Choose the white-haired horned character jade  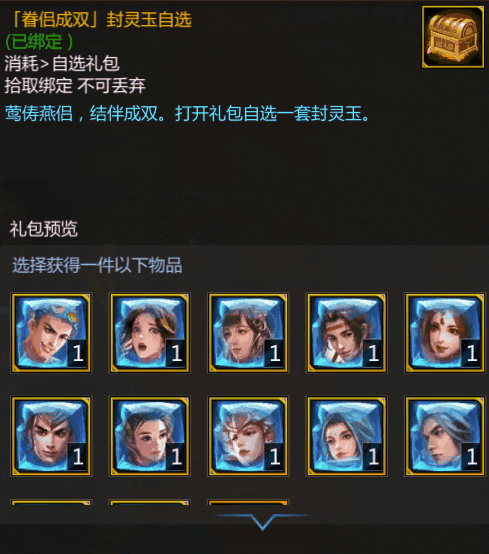pyautogui.click(x=248, y=436)
